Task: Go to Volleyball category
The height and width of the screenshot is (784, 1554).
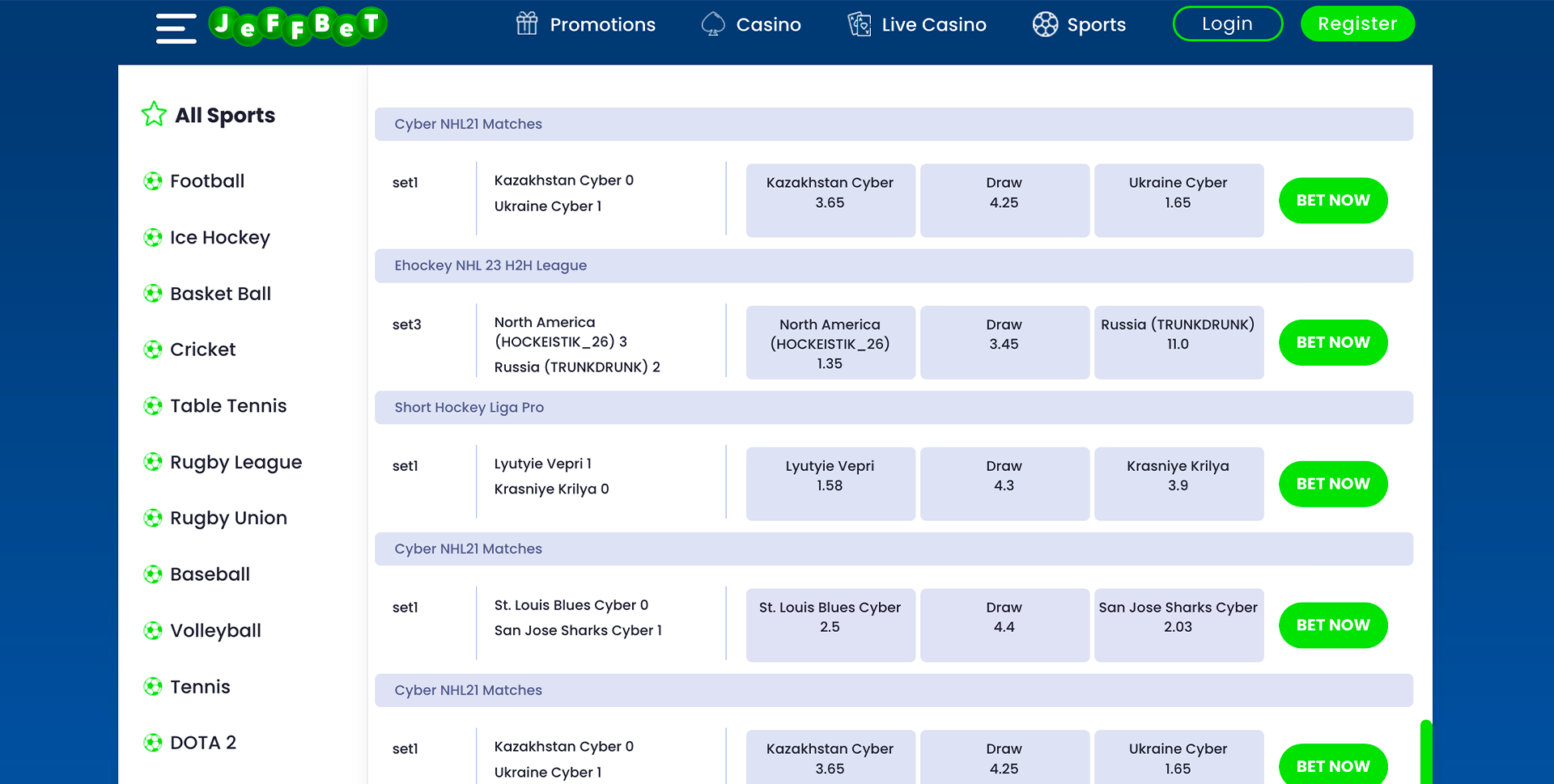Action: [216, 631]
